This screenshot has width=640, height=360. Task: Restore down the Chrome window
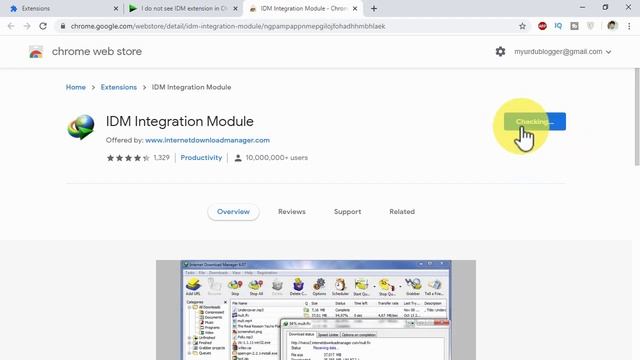click(605, 7)
